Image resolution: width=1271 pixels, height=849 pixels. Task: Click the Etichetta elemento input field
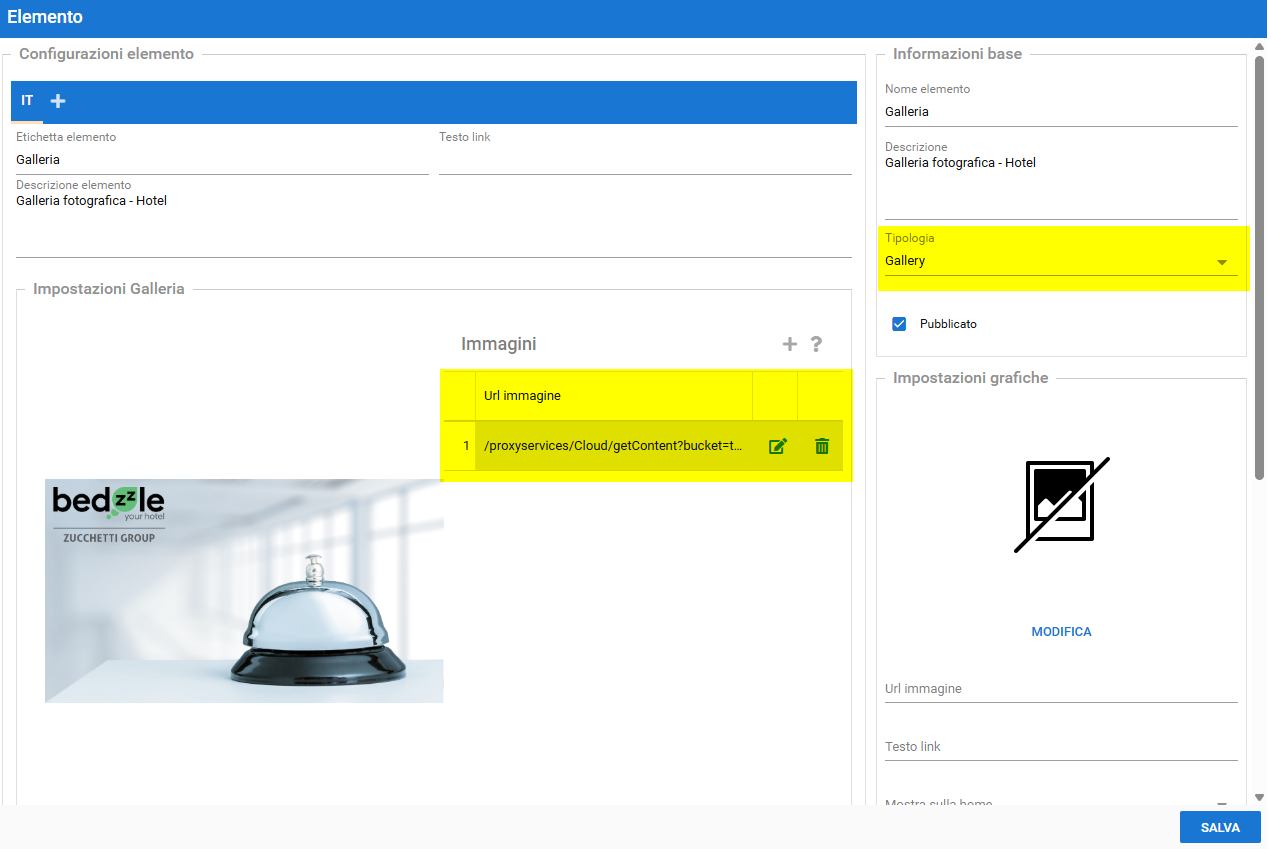[x=222, y=160]
